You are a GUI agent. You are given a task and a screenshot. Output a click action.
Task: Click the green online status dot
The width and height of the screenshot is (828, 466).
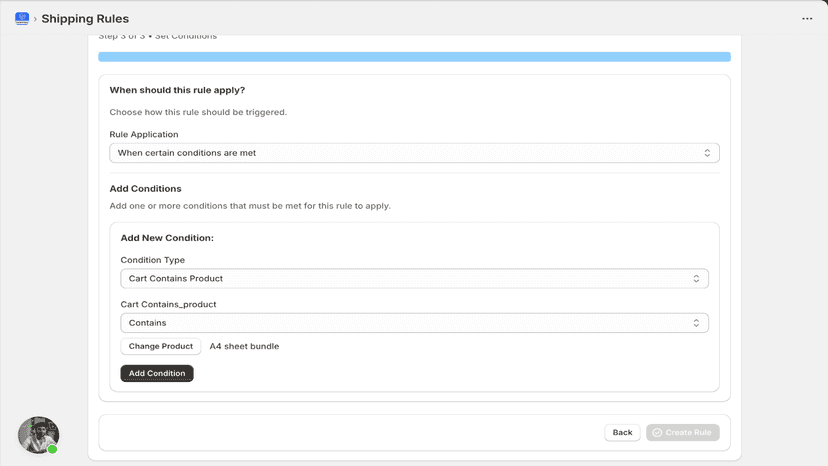52,449
